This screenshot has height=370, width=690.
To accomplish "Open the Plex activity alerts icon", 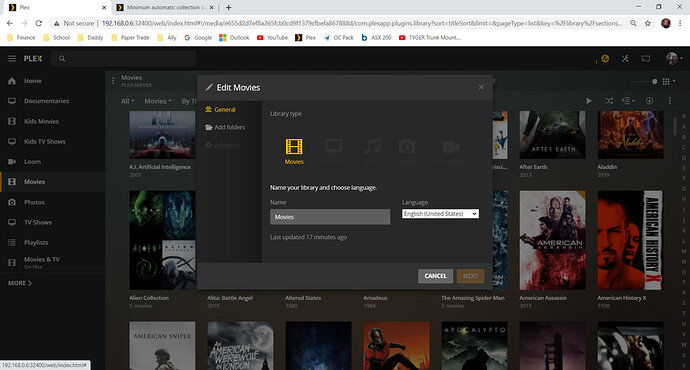I will [605, 59].
